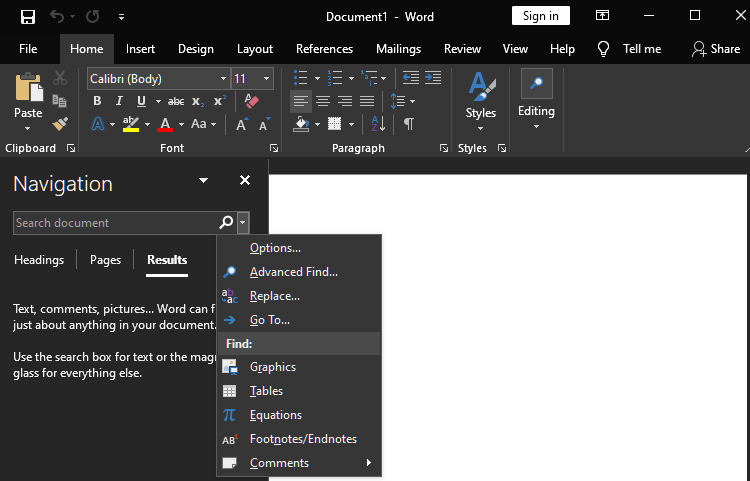The width and height of the screenshot is (750, 481).
Task: Toggle Italic formatting
Action: pyautogui.click(x=119, y=101)
